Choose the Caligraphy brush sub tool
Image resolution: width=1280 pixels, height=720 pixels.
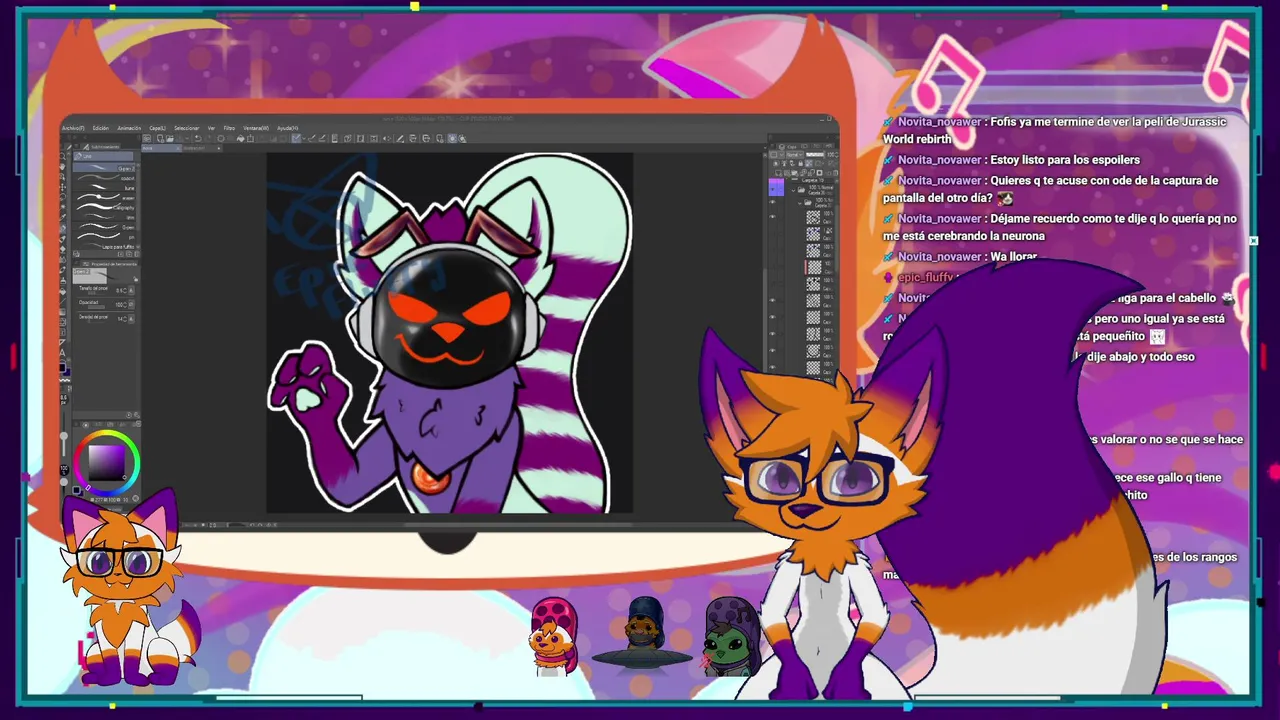tap(104, 207)
